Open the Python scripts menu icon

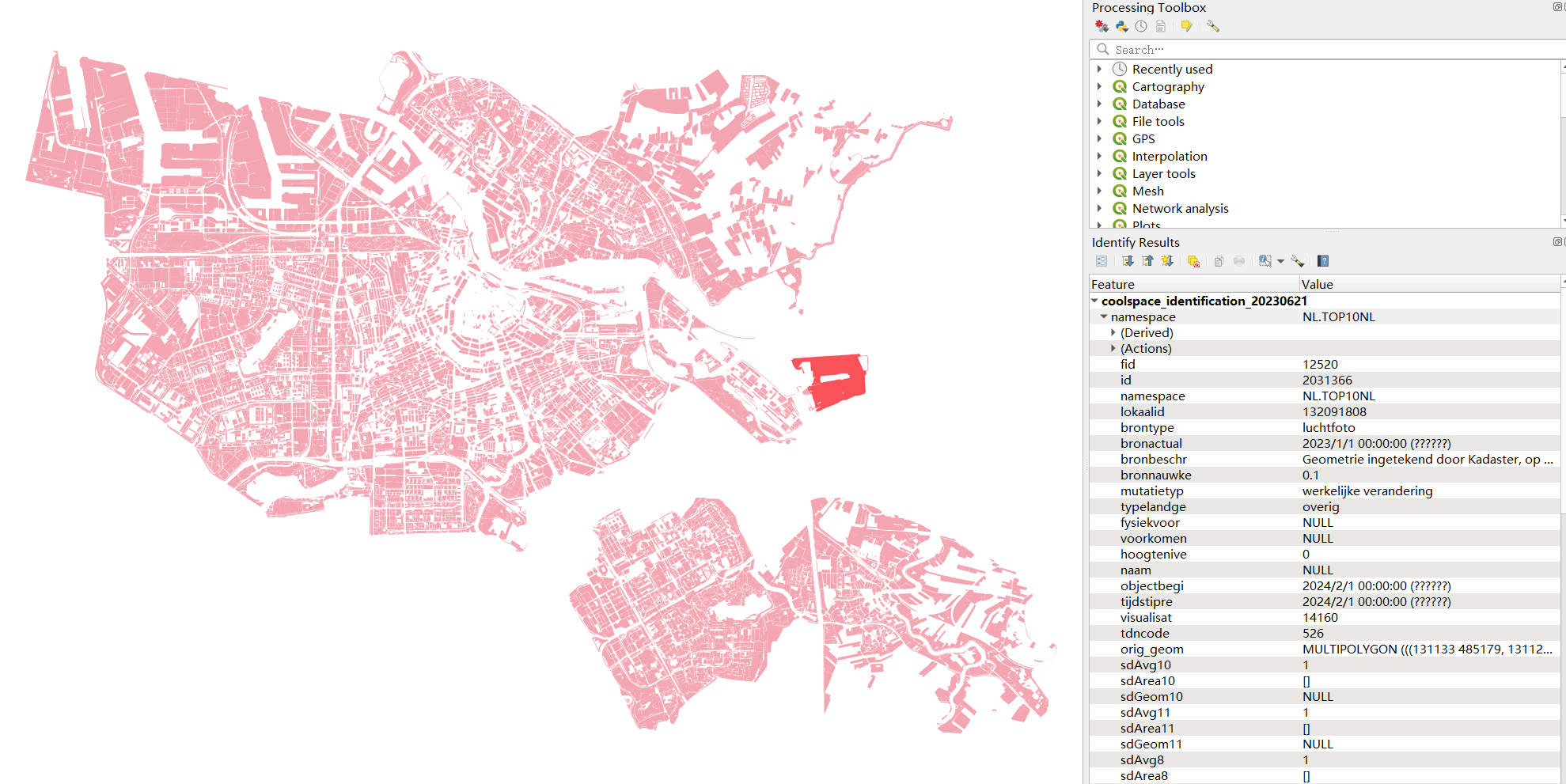[x=1121, y=26]
